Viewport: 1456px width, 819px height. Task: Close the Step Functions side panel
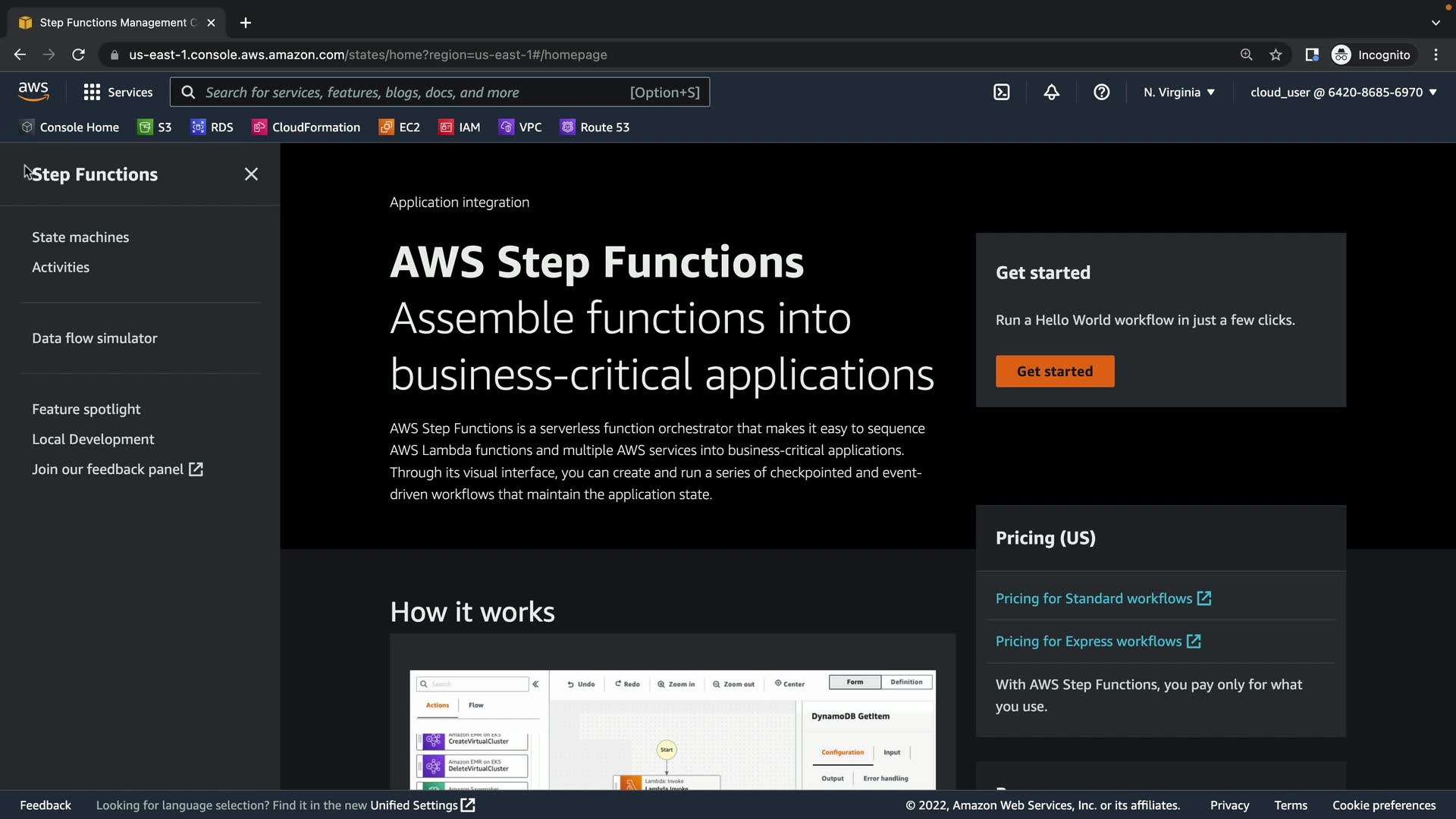pyautogui.click(x=251, y=174)
